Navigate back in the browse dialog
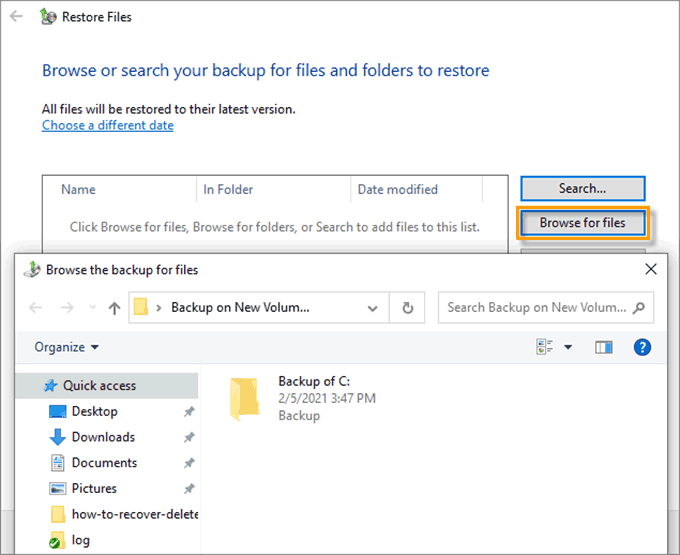The image size is (680, 555). pos(36,308)
